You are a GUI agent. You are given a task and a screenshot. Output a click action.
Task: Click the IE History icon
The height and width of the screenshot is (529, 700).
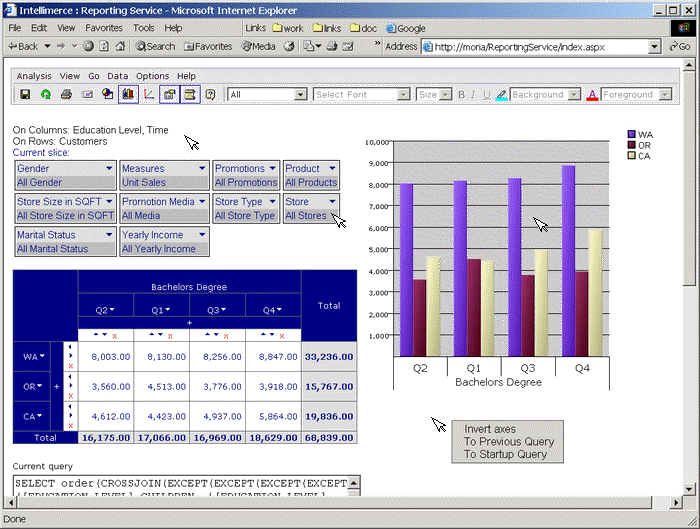[289, 46]
